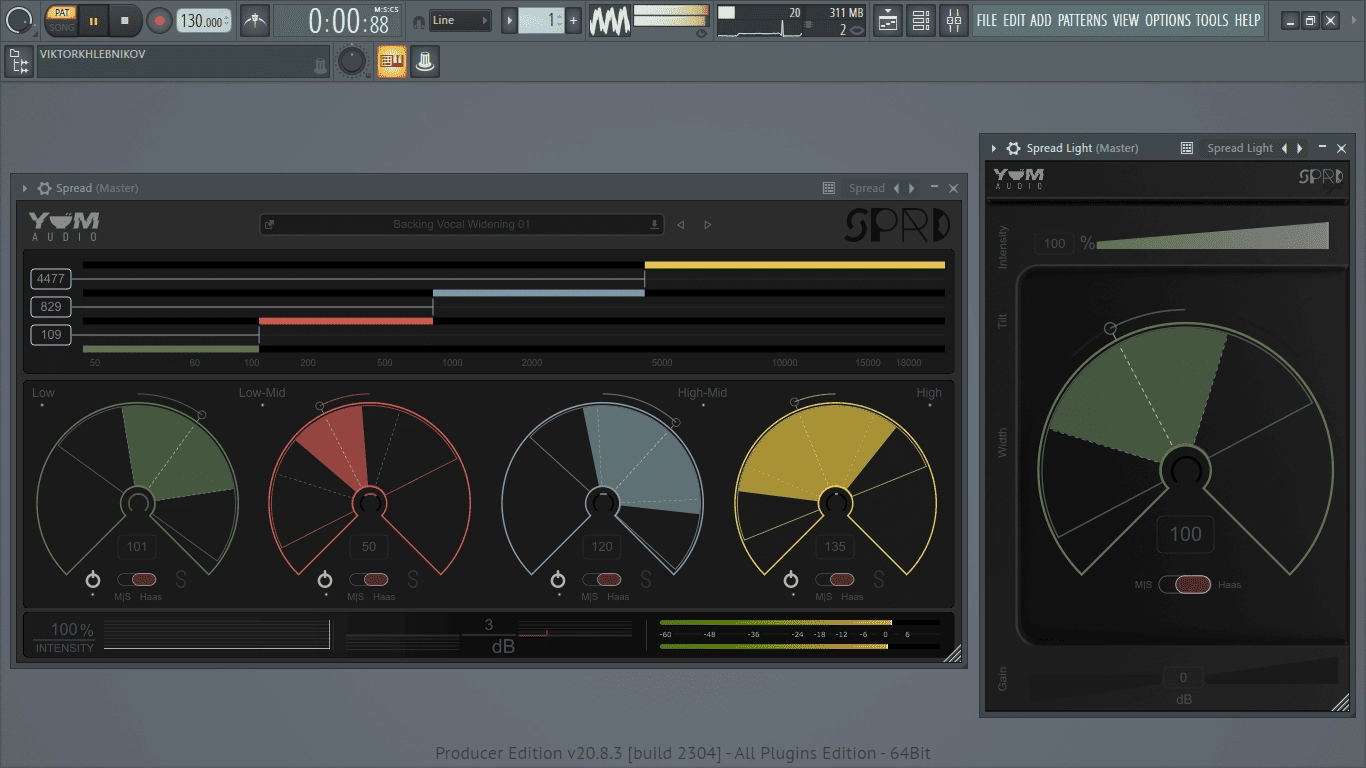Click the multilink knob in second toolbar
This screenshot has height=768, width=1366.
tap(351, 62)
